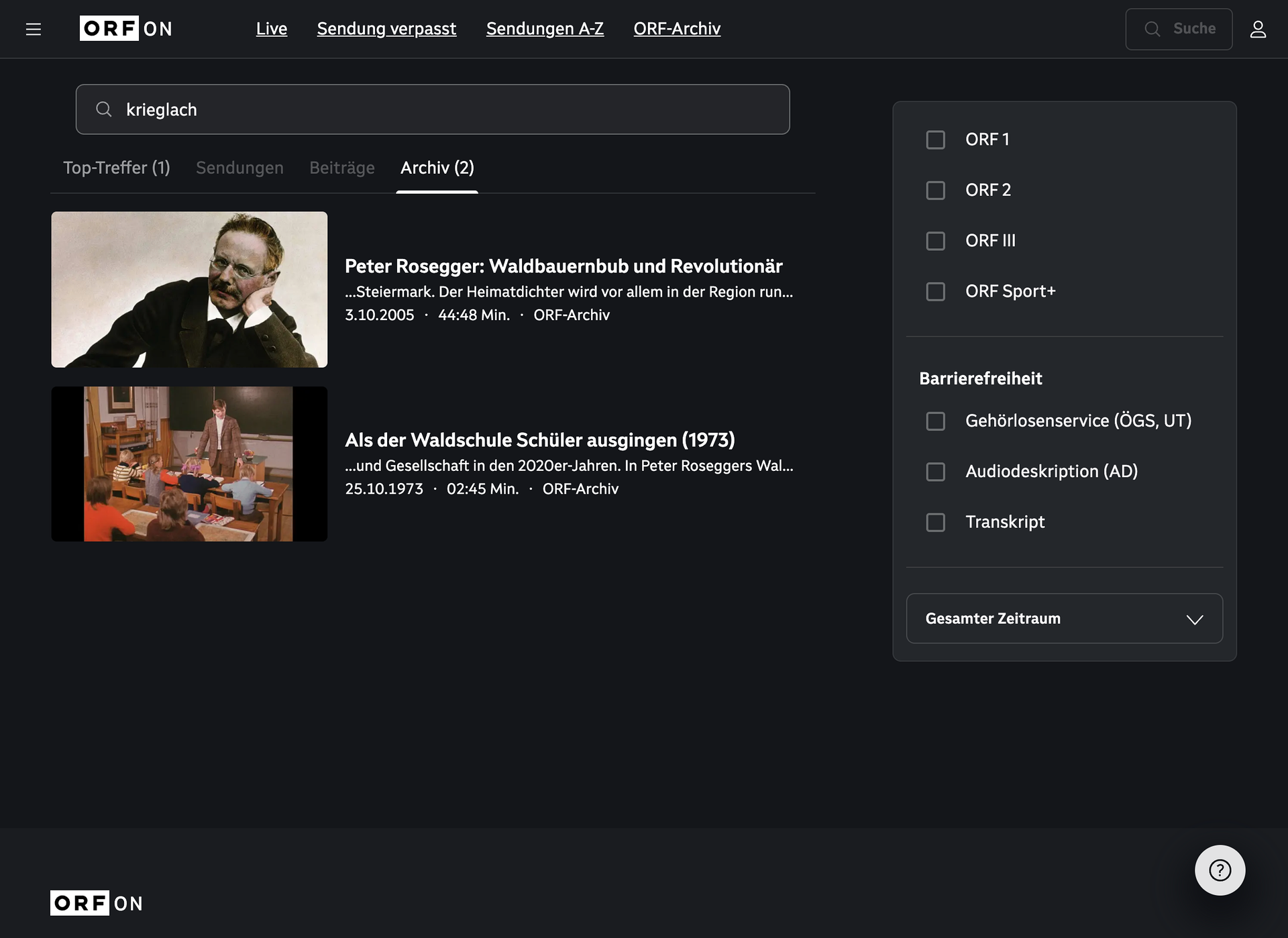Click the help question mark button
The image size is (1288, 938).
coord(1220,870)
